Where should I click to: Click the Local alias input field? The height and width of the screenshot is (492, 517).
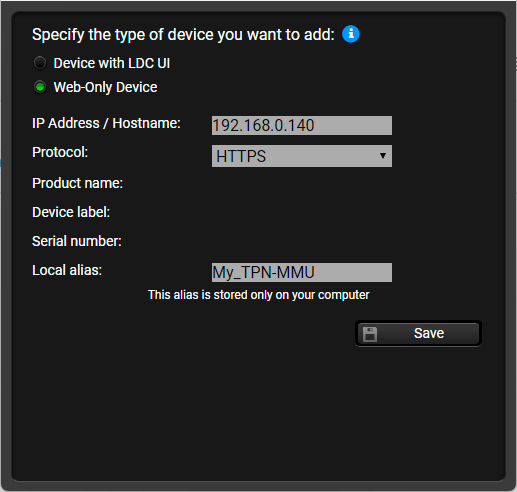coord(302,273)
